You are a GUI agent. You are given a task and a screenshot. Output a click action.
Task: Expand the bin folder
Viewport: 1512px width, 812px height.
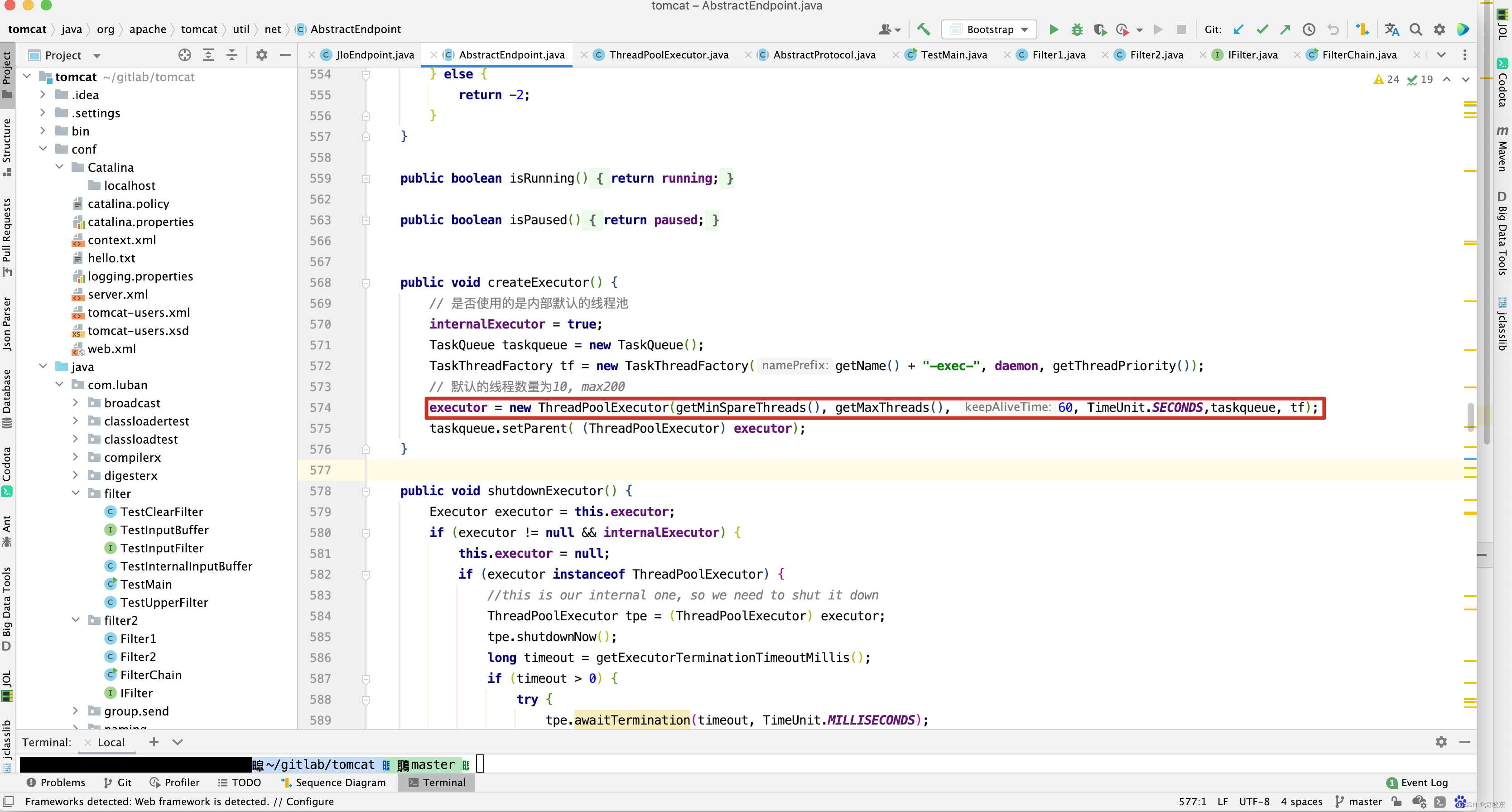click(x=42, y=131)
